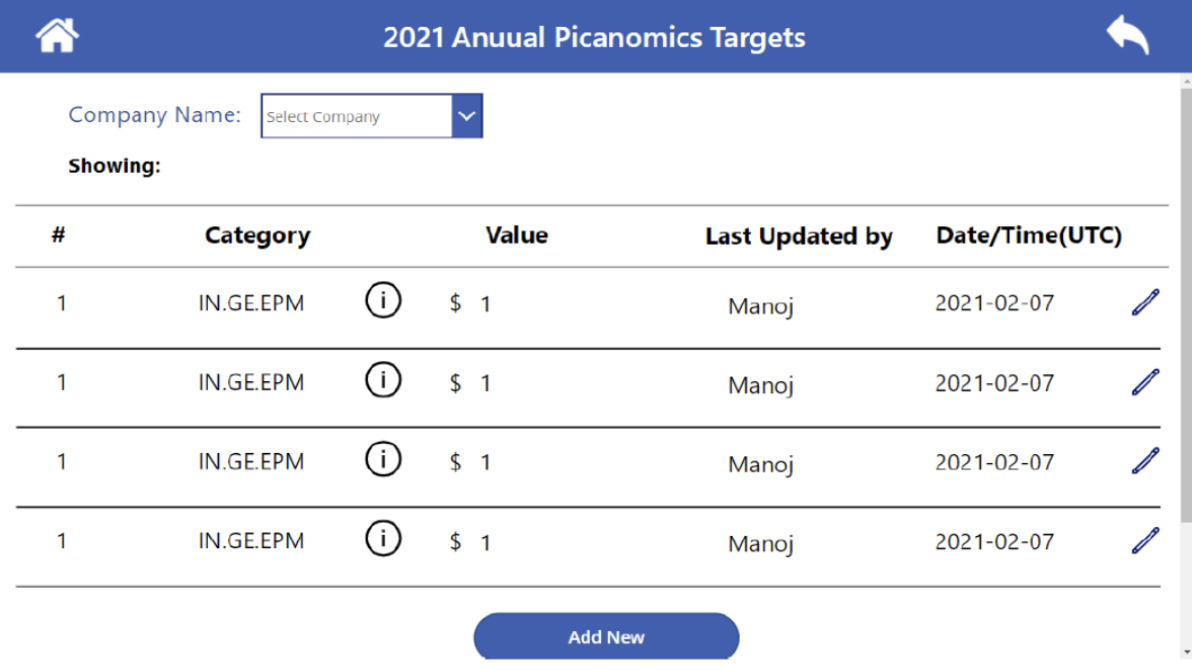Image resolution: width=1192 pixels, height=670 pixels.
Task: Click the Category column header
Action: click(257, 236)
